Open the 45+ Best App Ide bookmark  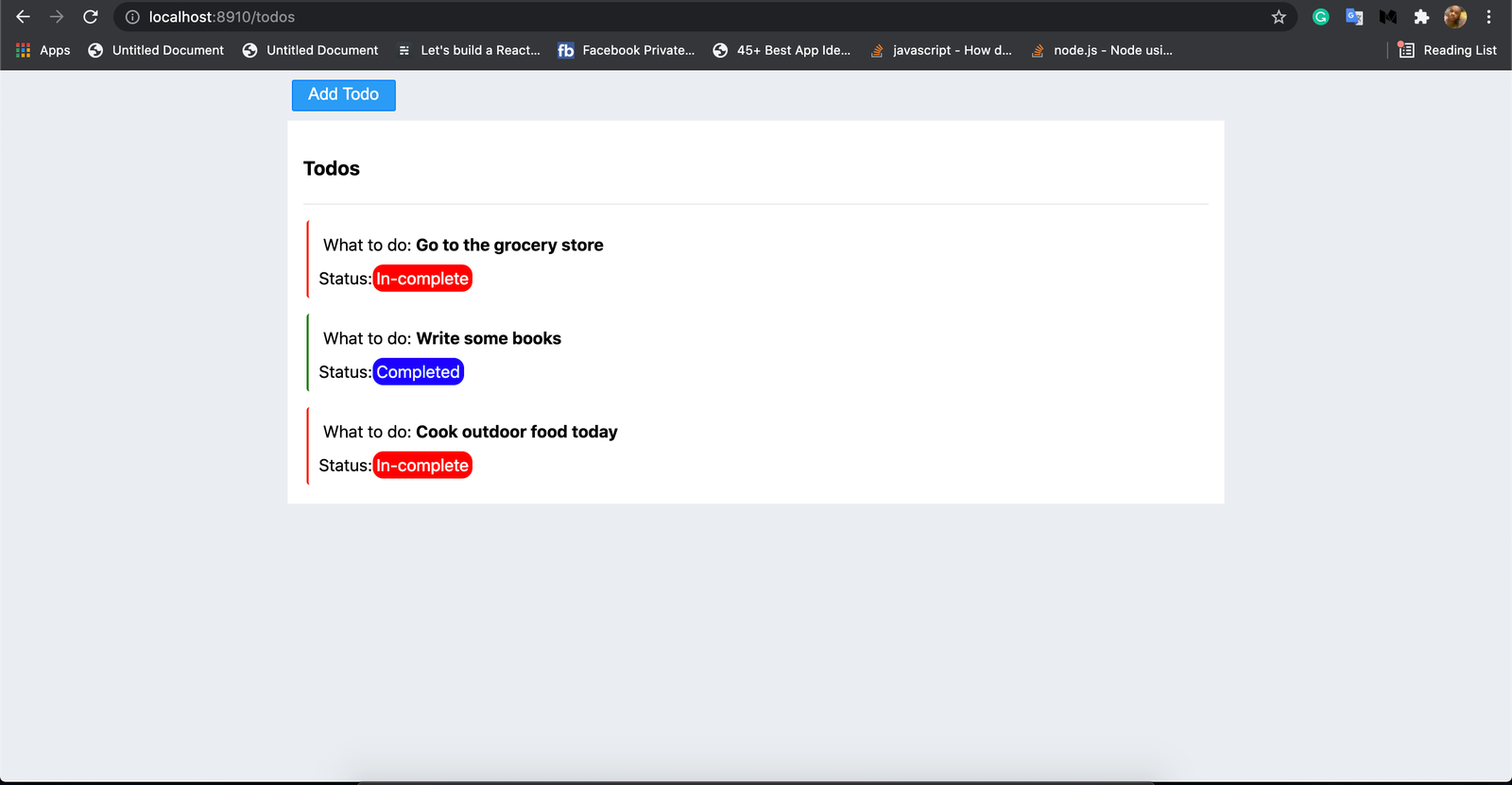(x=782, y=50)
